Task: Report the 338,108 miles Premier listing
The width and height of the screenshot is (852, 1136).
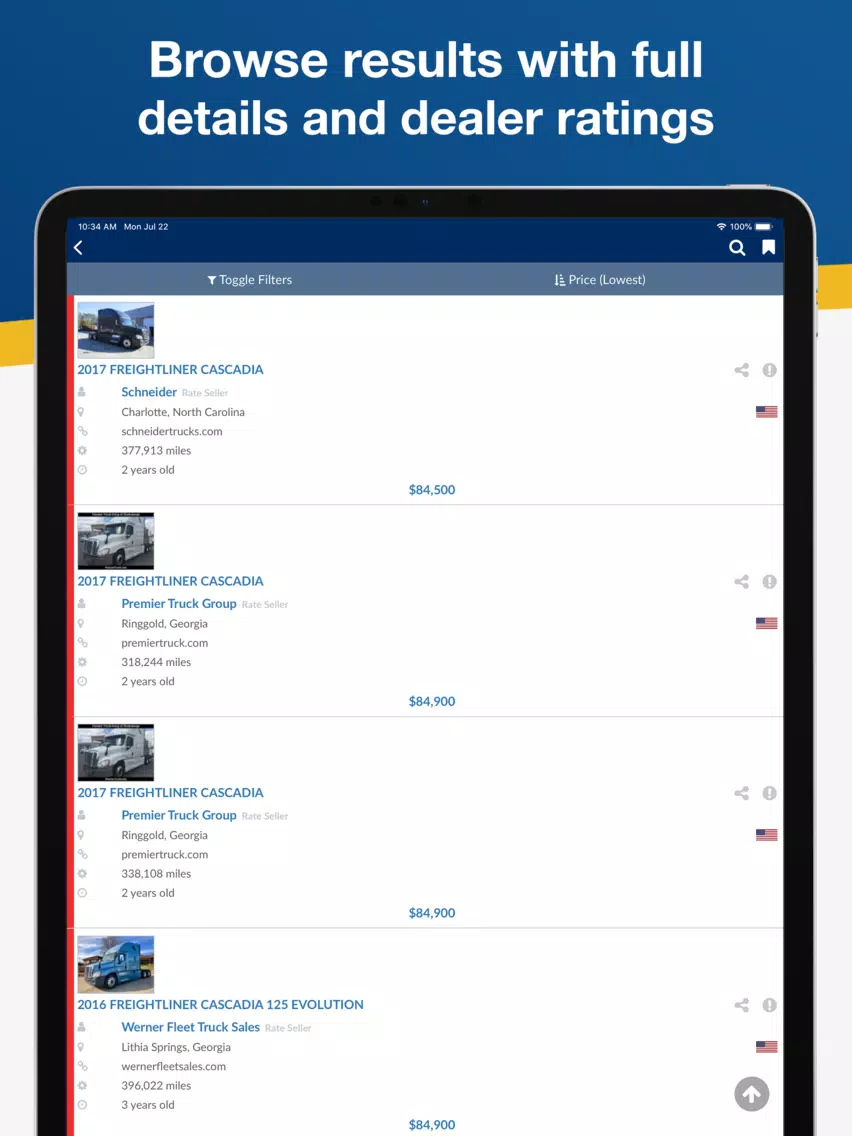Action: point(769,793)
